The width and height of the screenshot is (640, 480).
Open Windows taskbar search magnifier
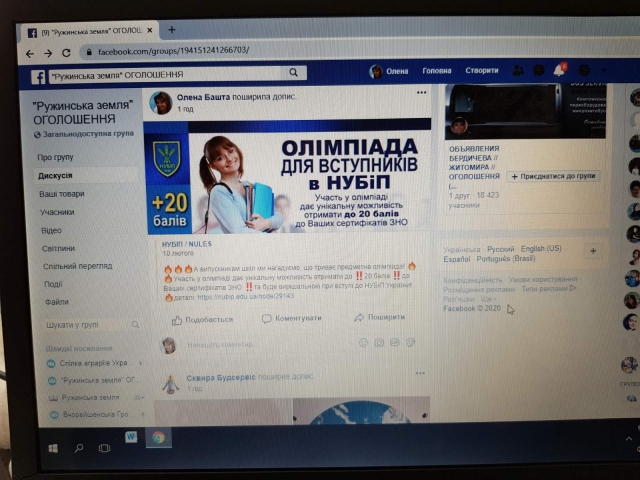pos(79,448)
